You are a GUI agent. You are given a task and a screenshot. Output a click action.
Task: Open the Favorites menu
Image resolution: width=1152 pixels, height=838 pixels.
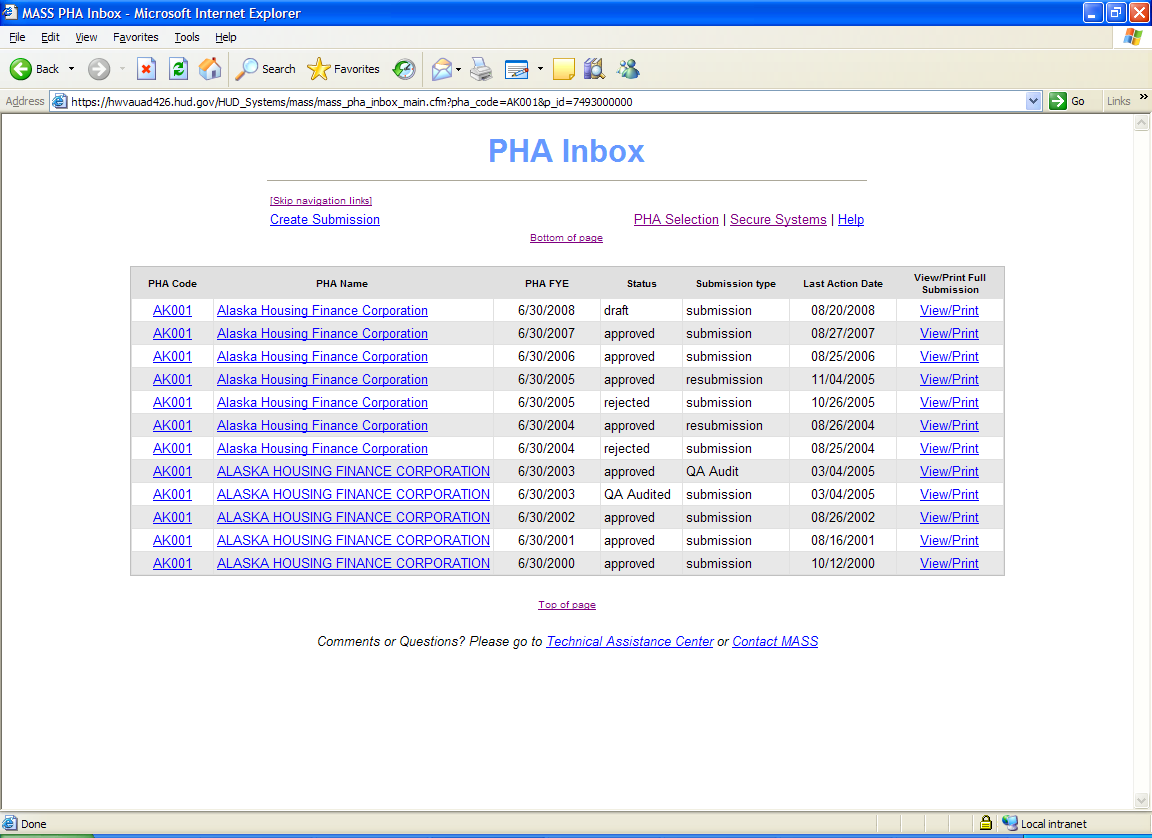tap(135, 37)
